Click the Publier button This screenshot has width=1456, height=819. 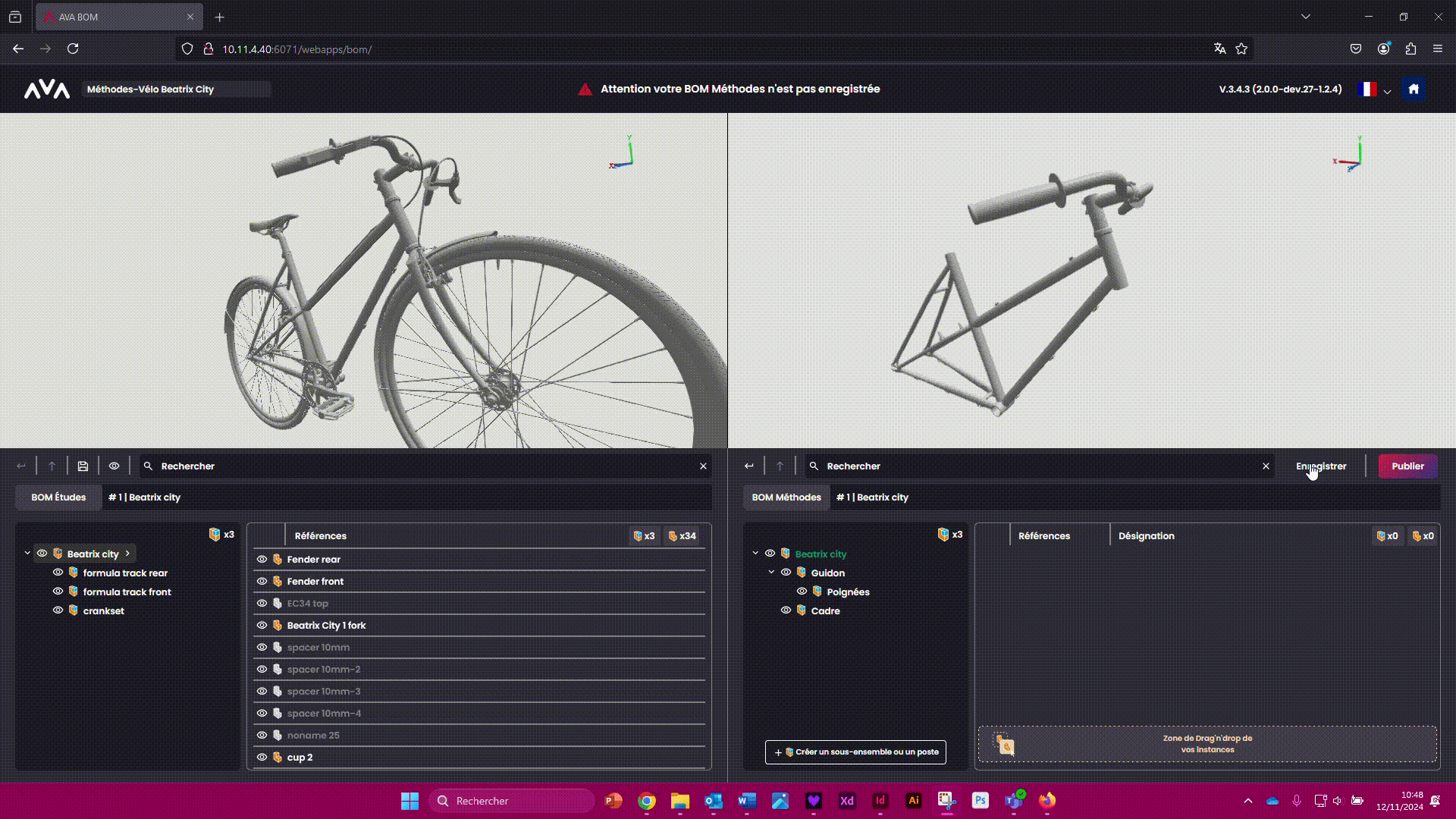pyautogui.click(x=1407, y=466)
